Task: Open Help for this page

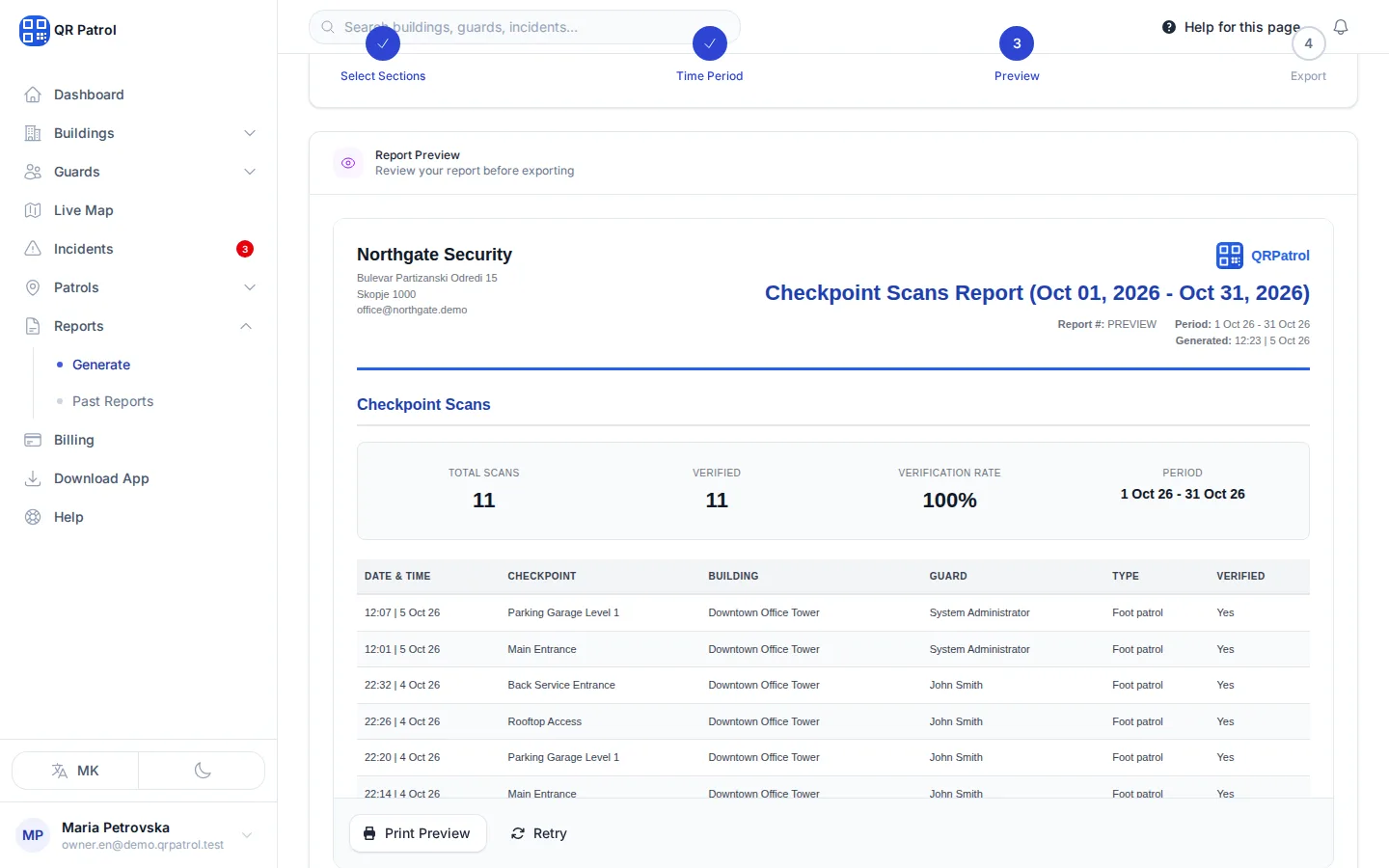Action: (1232, 27)
